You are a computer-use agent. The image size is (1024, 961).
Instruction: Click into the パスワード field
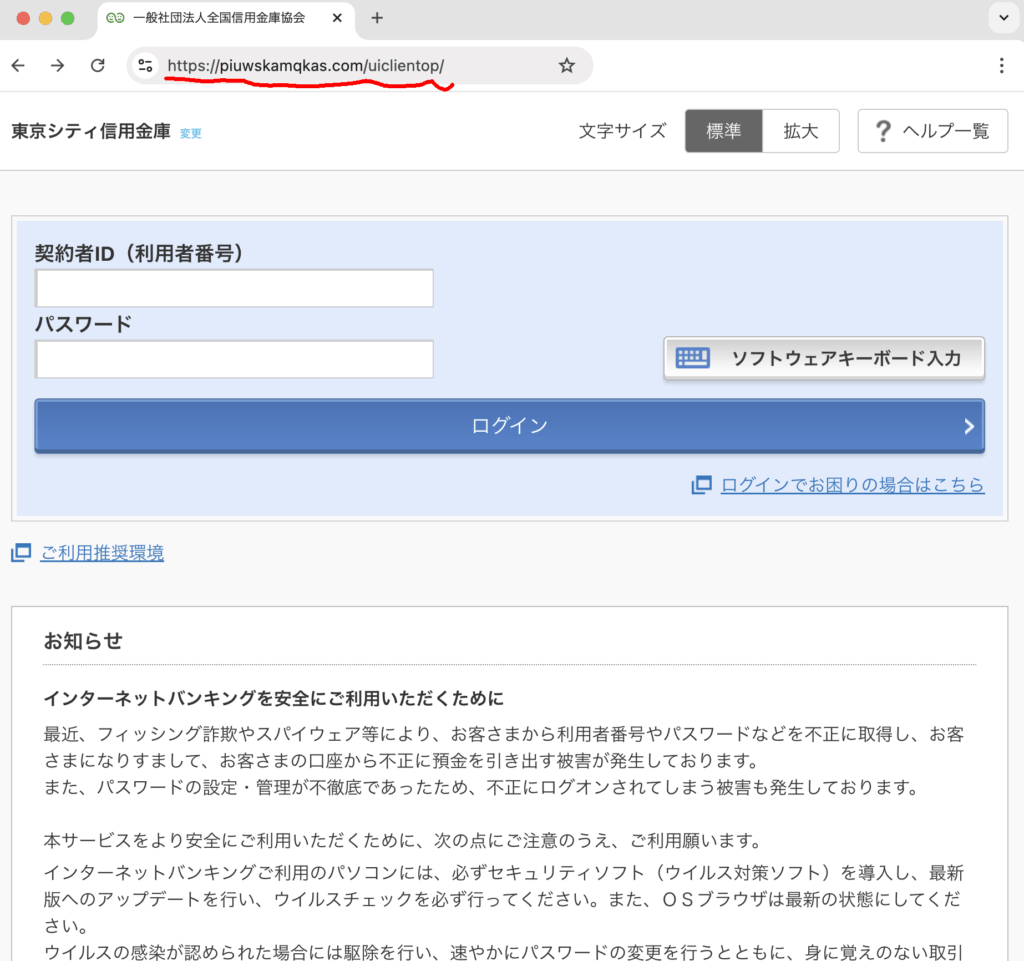click(235, 359)
